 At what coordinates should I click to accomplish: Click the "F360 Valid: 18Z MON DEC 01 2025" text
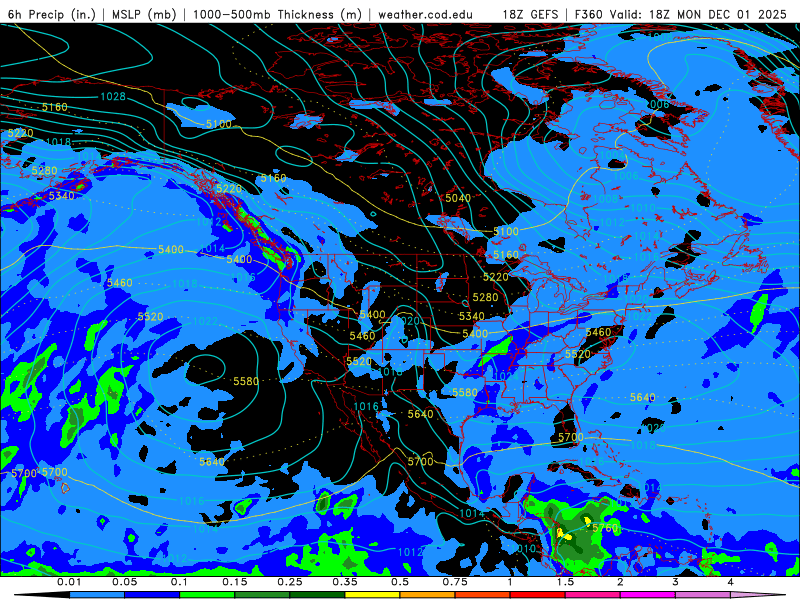click(x=681, y=14)
